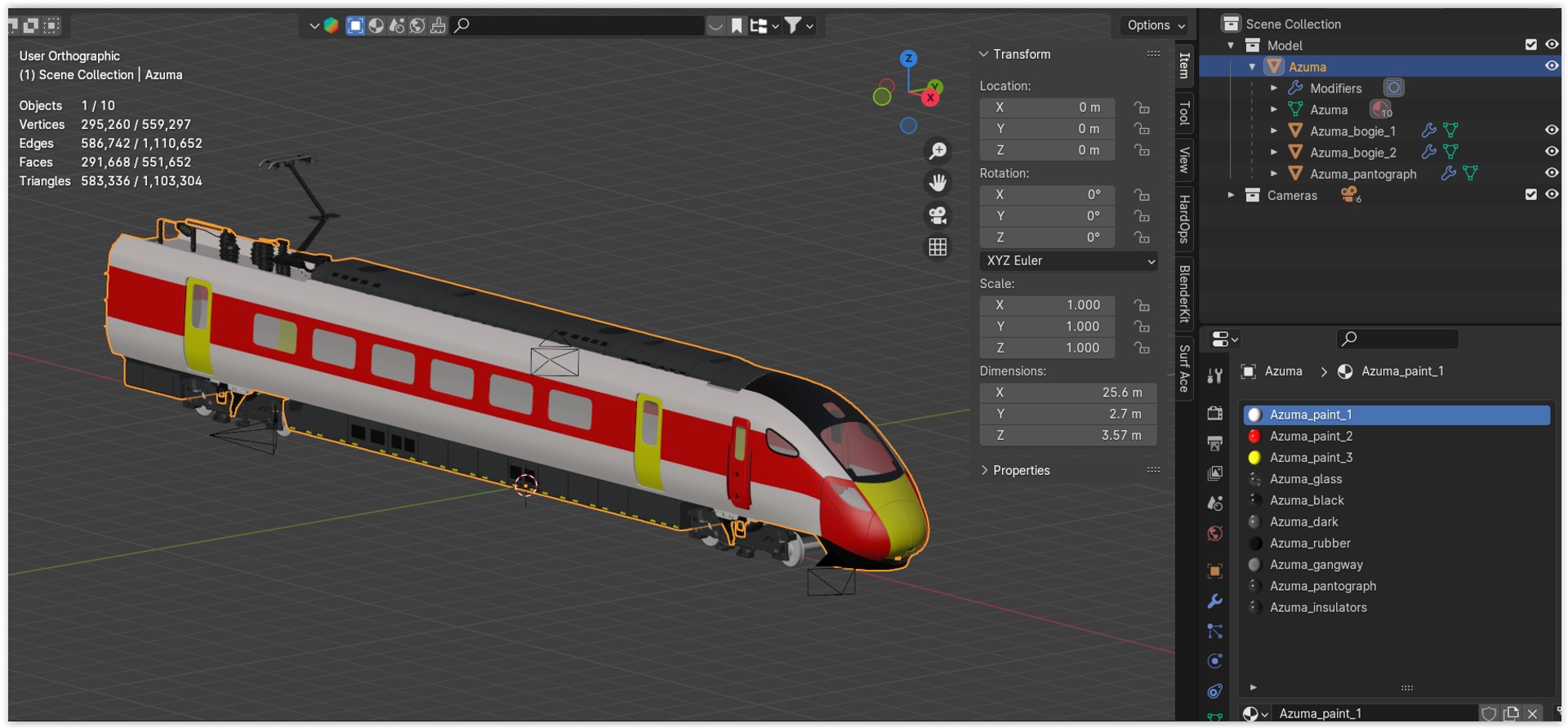Click mesh data icon beside Azuma_pantograph

[1470, 173]
